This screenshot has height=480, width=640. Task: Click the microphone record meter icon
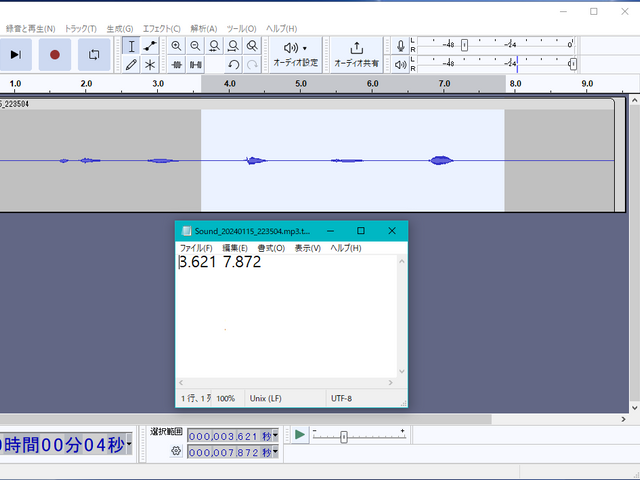[400, 46]
